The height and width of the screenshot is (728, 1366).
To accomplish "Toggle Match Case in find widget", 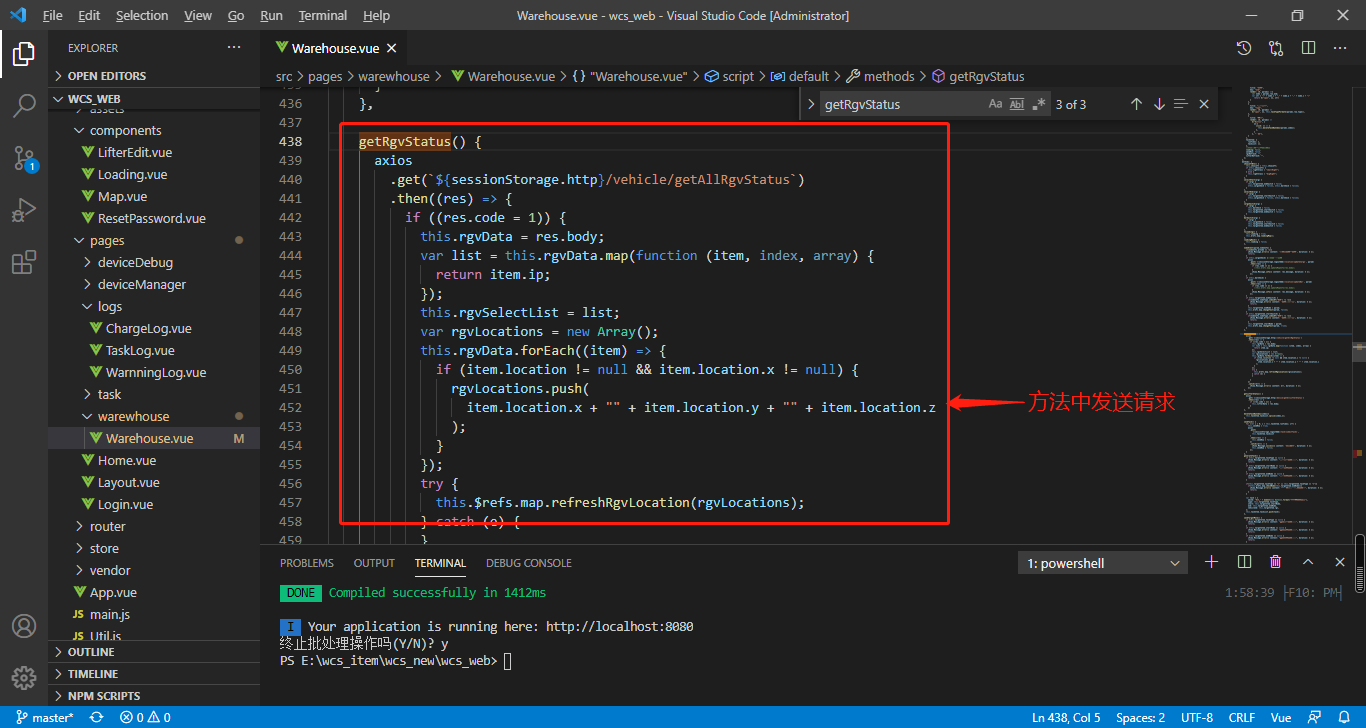I will coord(995,104).
